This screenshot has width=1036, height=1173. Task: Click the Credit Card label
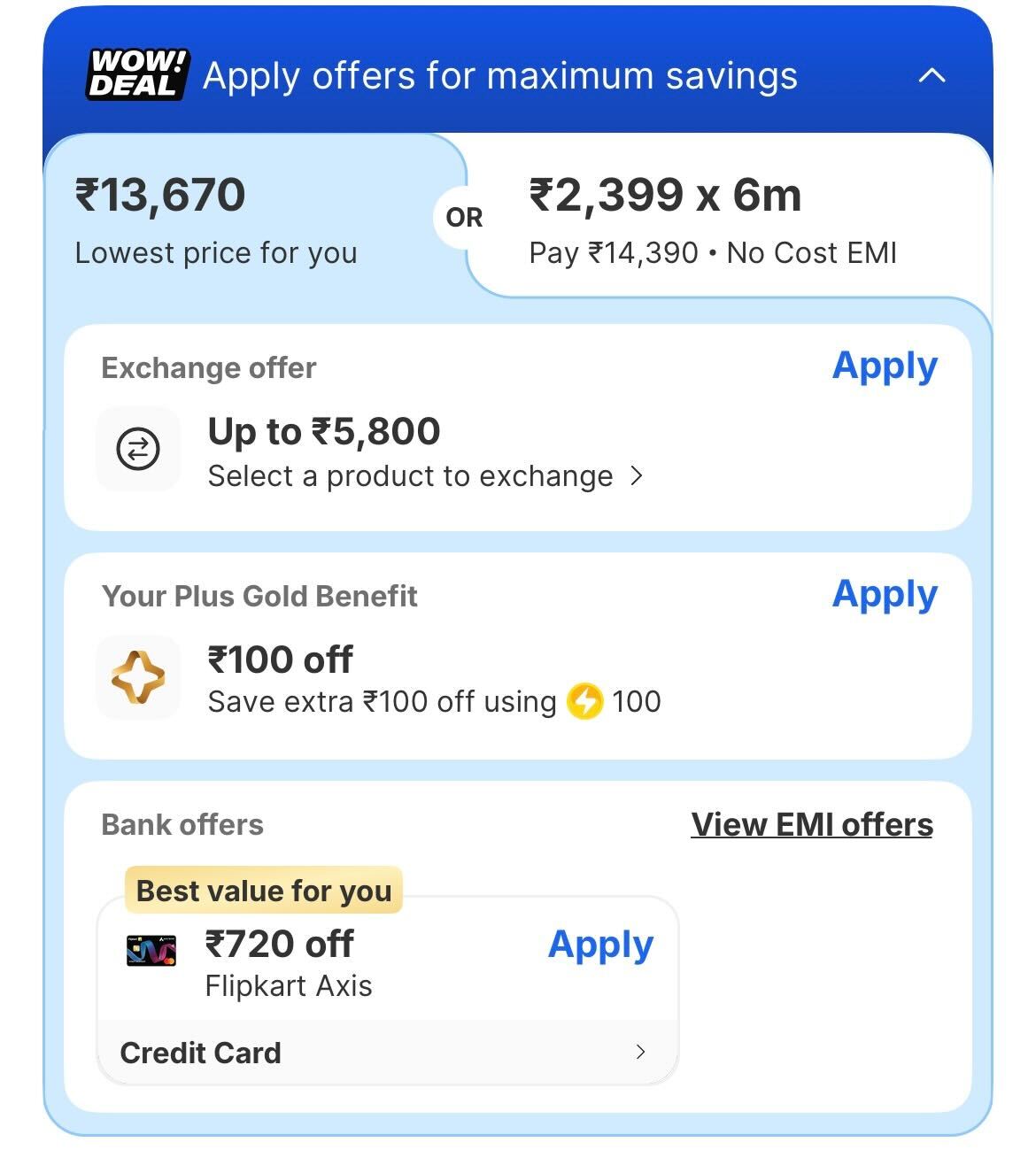click(x=201, y=1053)
